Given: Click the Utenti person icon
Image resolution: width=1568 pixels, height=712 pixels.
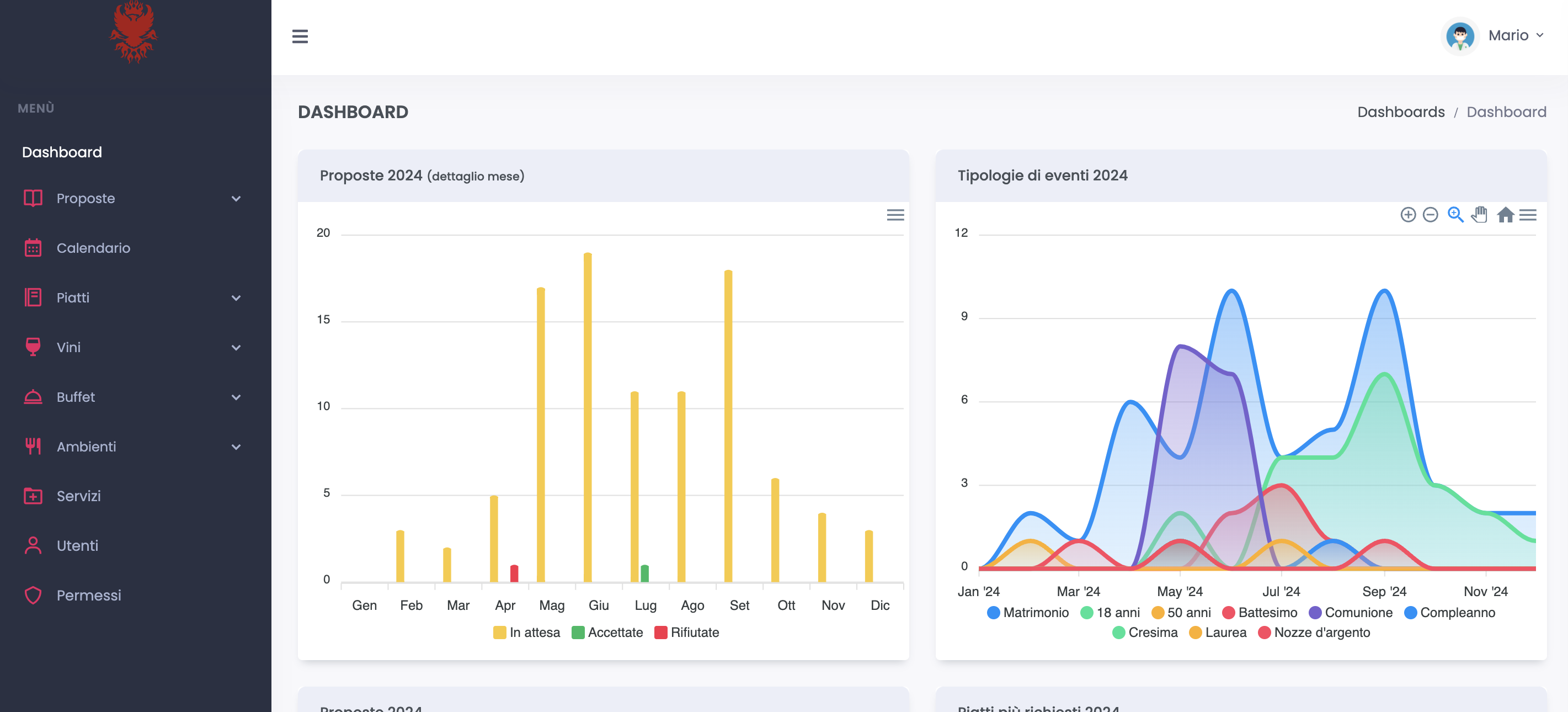Looking at the screenshot, I should click(33, 546).
